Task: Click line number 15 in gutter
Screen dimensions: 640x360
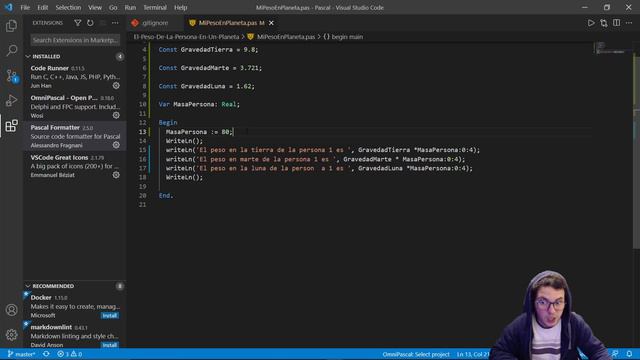Action: (142, 150)
